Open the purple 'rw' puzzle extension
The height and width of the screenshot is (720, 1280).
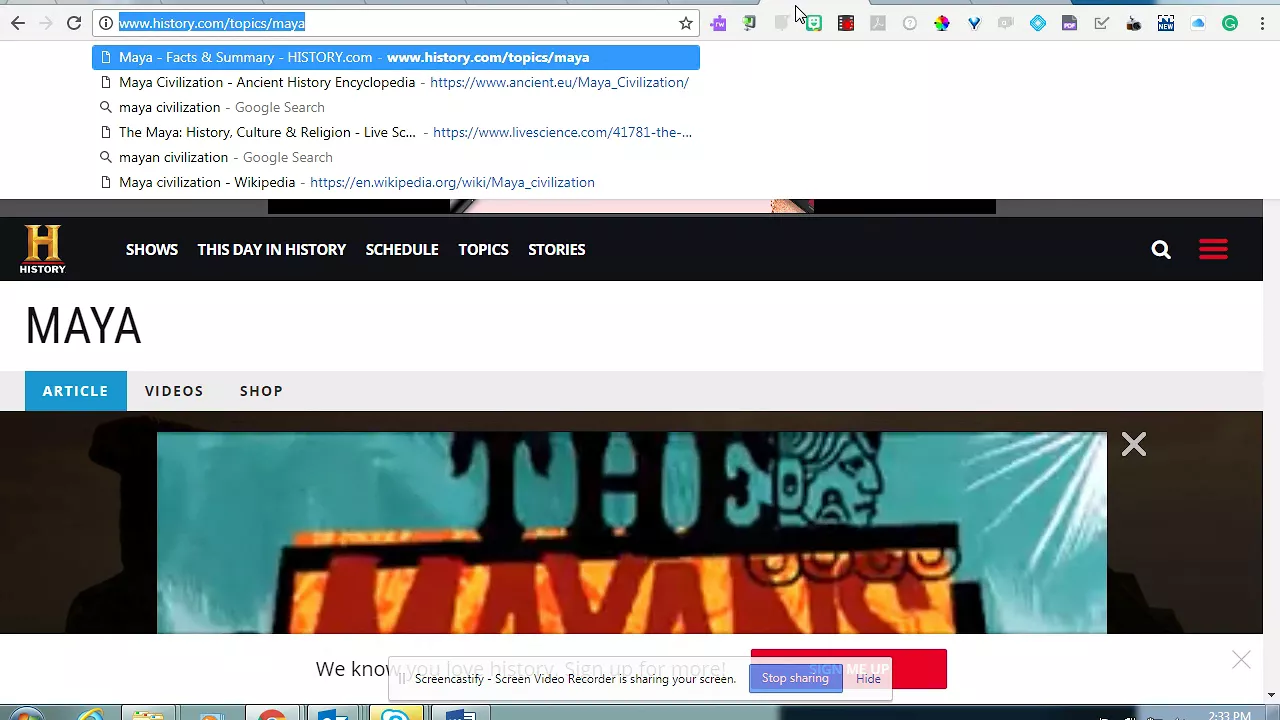pos(718,23)
